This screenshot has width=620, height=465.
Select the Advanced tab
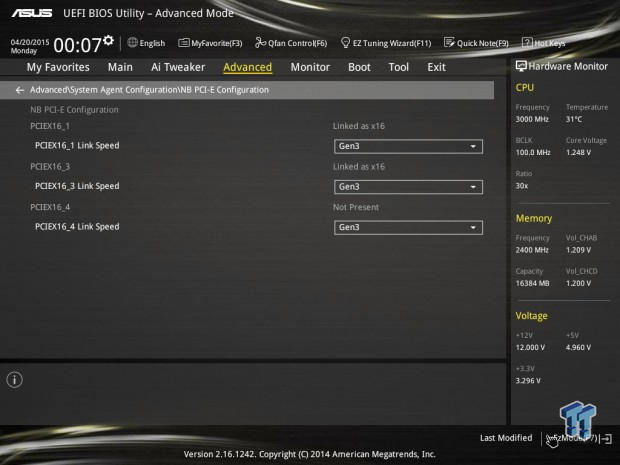click(x=248, y=67)
